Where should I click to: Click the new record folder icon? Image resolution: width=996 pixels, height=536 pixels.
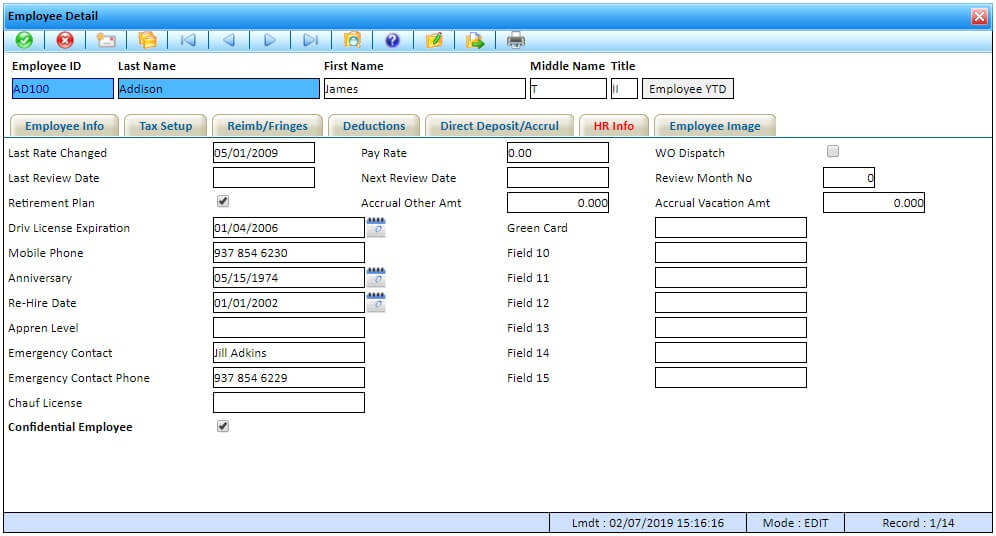point(106,40)
